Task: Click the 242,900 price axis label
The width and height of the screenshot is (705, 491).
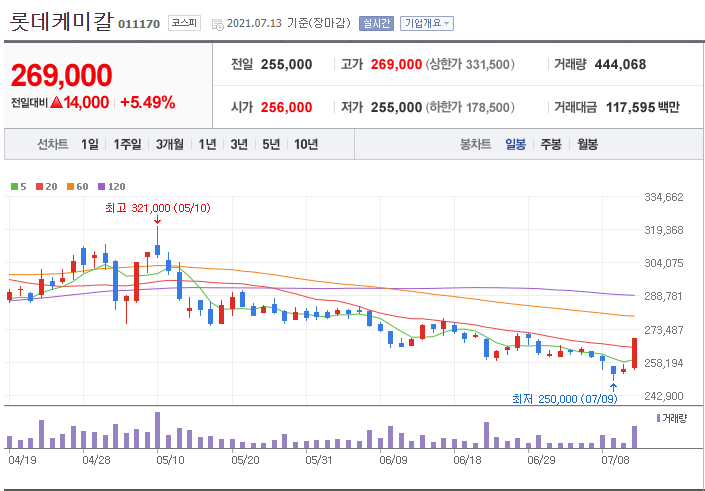Action: [x=664, y=396]
